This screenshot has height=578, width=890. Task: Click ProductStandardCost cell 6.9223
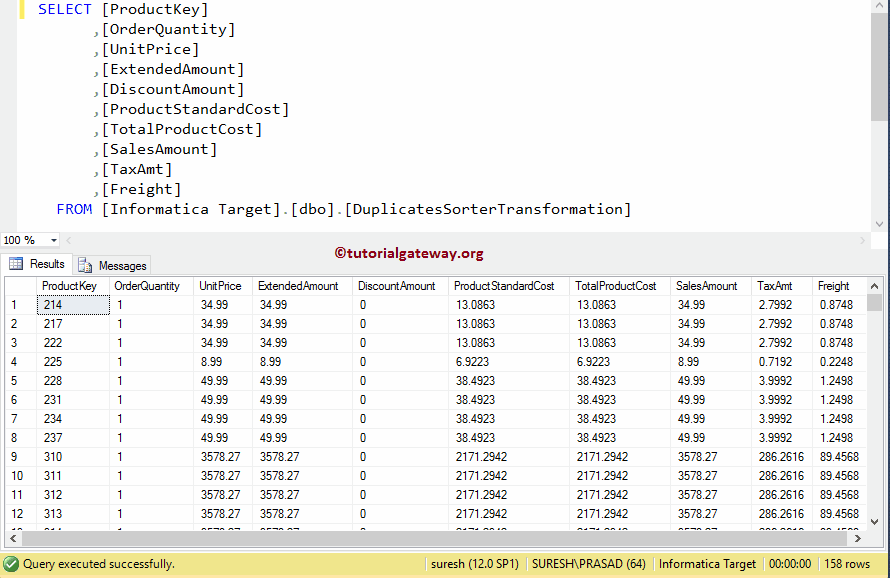(509, 362)
